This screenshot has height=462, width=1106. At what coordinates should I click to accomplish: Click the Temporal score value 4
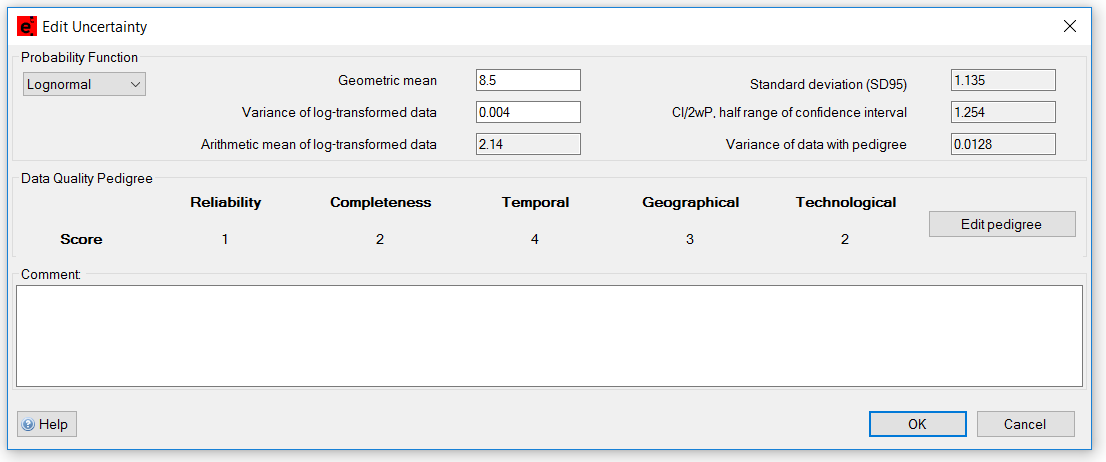click(535, 240)
